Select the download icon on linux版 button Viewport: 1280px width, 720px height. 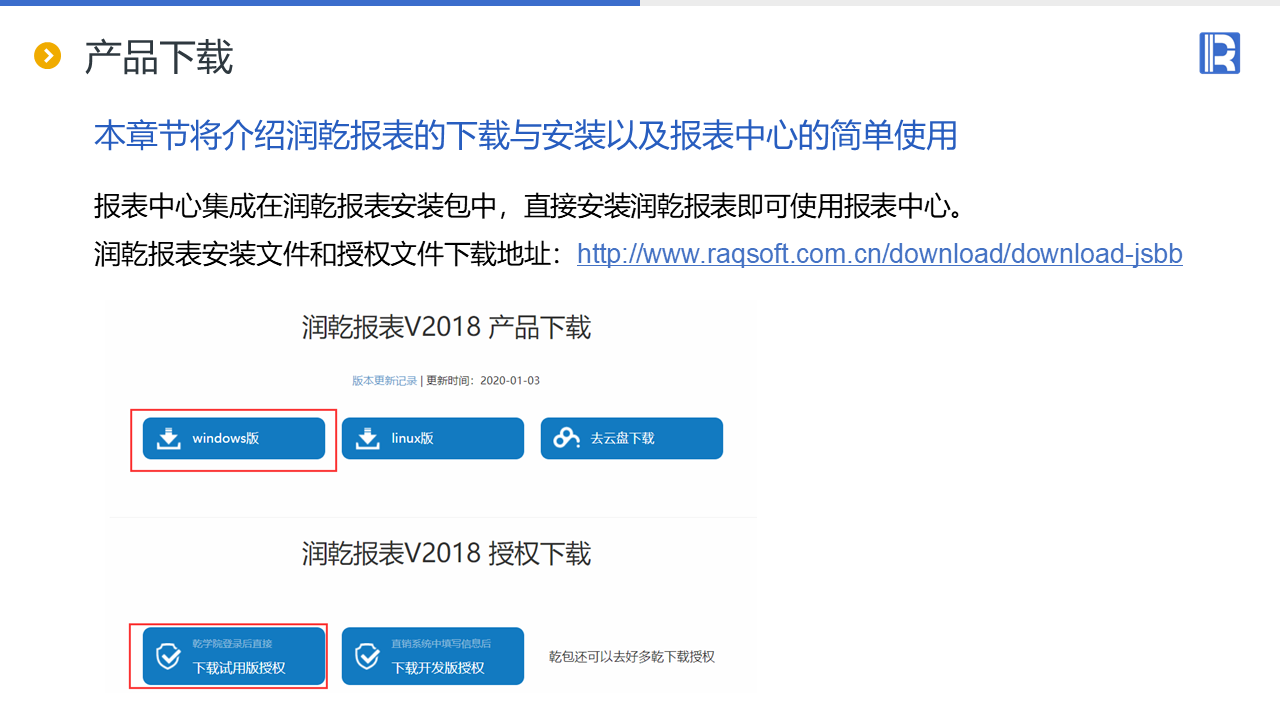tap(368, 437)
